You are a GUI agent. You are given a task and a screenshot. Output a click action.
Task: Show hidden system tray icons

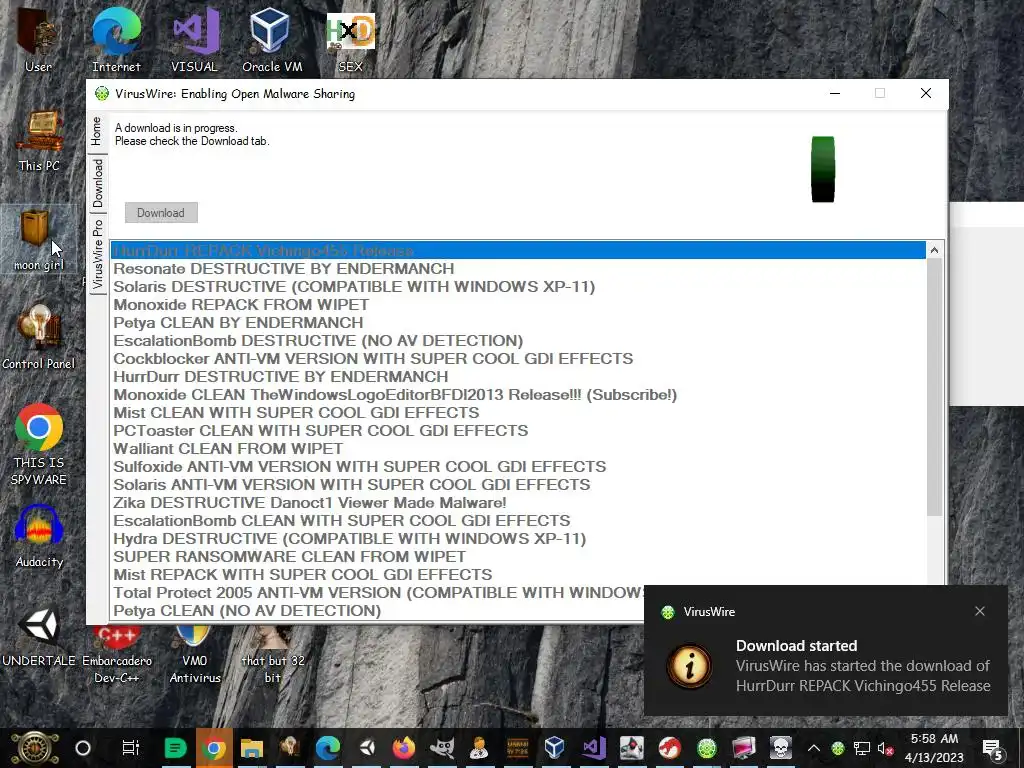(814, 748)
